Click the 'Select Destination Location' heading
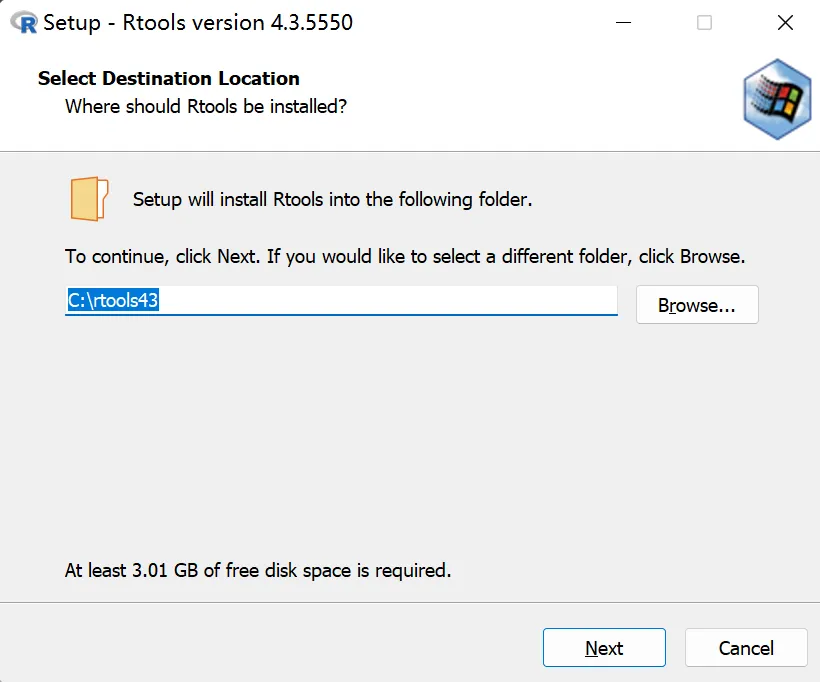This screenshot has height=682, width=820. pos(169,78)
